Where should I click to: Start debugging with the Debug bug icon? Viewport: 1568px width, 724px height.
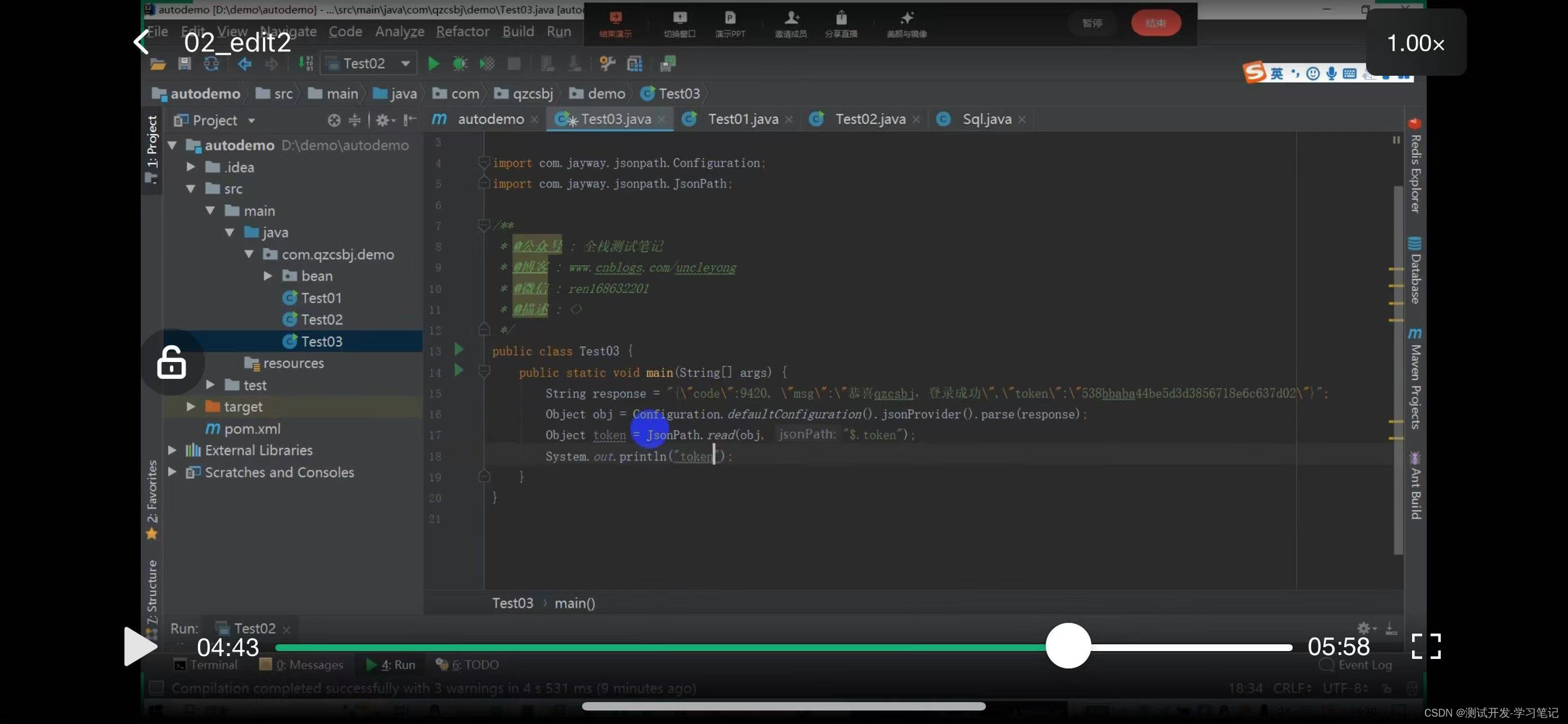[x=460, y=63]
